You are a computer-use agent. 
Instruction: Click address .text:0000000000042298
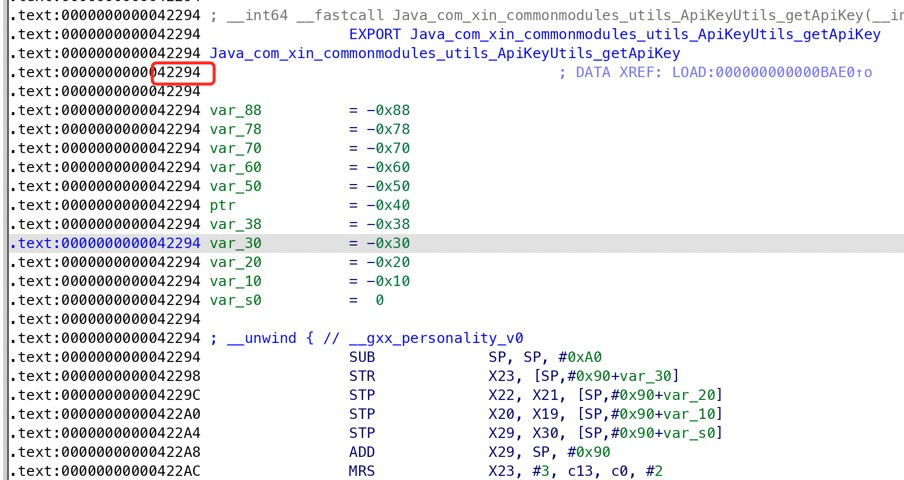pyautogui.click(x=105, y=376)
